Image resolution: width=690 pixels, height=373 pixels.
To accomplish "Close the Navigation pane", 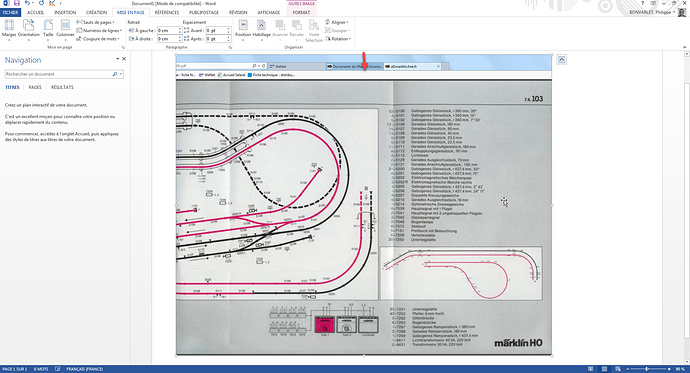I will coord(124,59).
